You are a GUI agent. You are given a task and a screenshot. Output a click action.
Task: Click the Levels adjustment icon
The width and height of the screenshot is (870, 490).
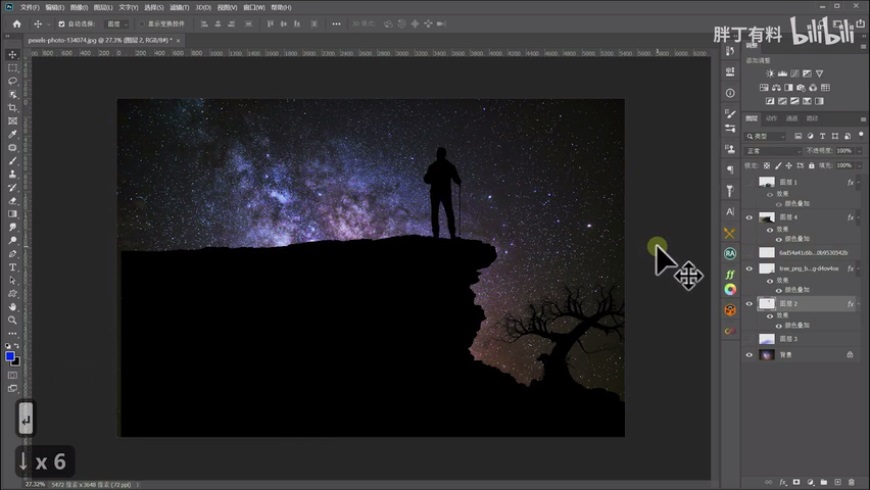tap(782, 73)
